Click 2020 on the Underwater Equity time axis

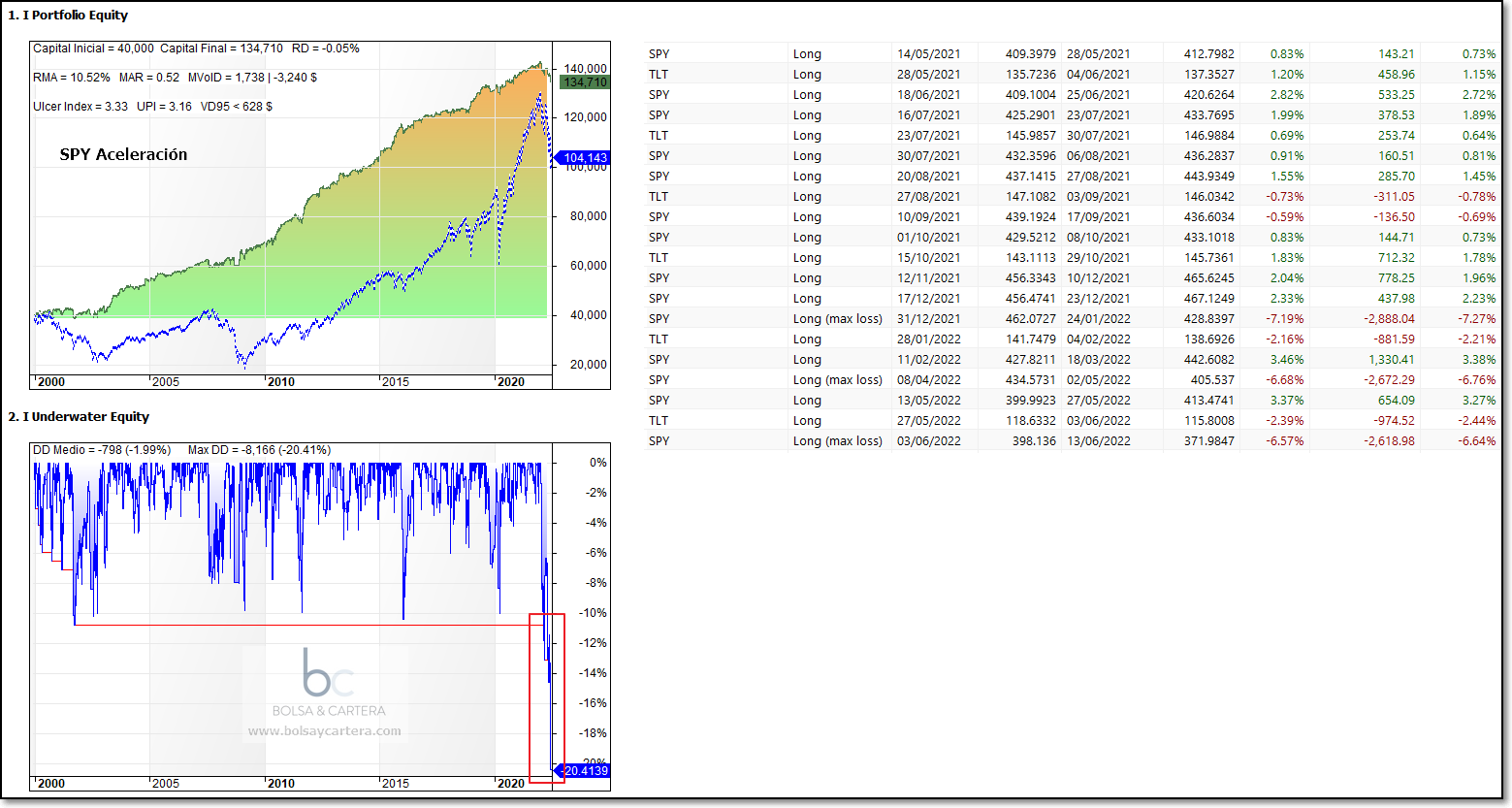pyautogui.click(x=511, y=784)
